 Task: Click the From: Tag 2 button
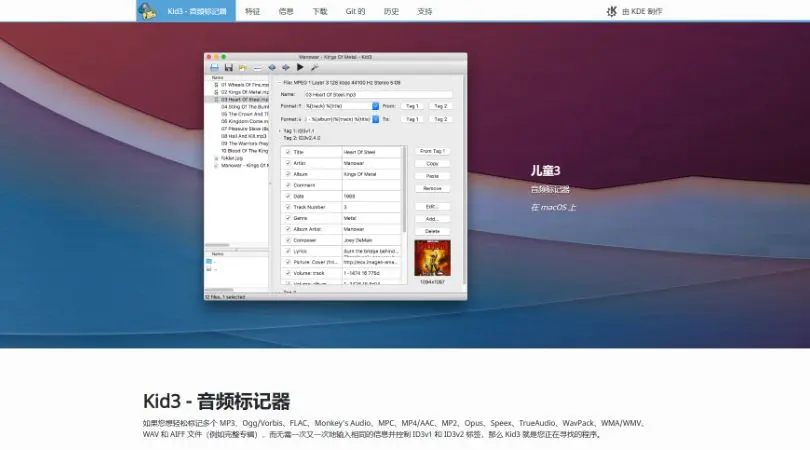click(x=441, y=106)
